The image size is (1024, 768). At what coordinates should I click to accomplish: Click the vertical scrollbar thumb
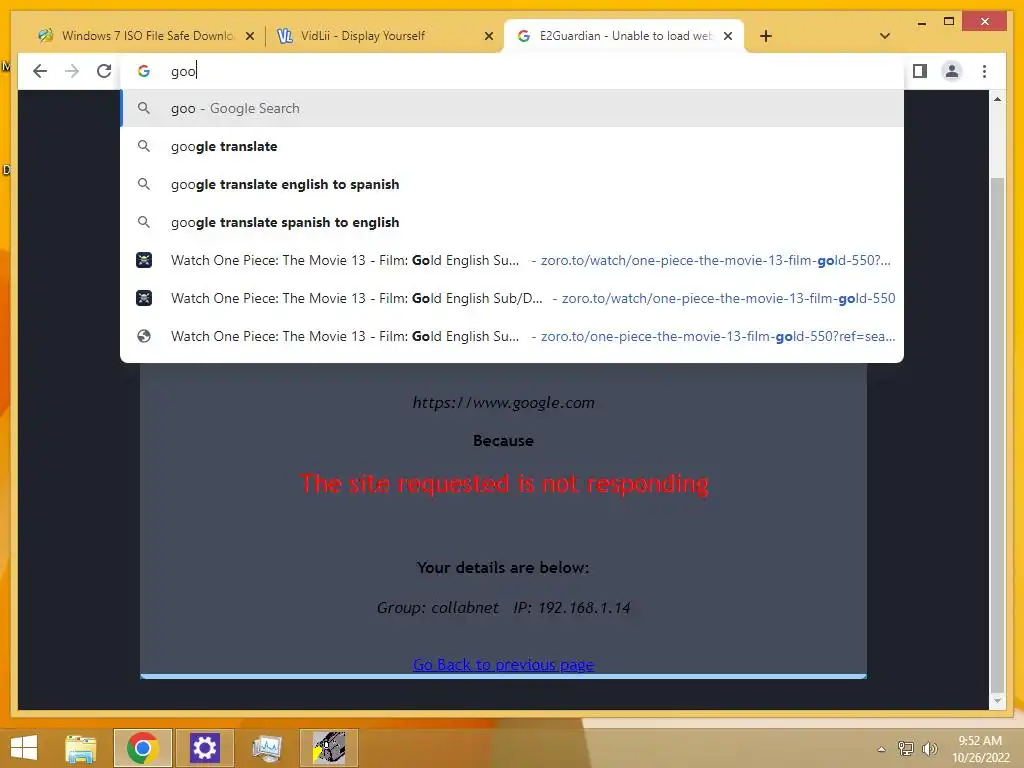[997, 434]
